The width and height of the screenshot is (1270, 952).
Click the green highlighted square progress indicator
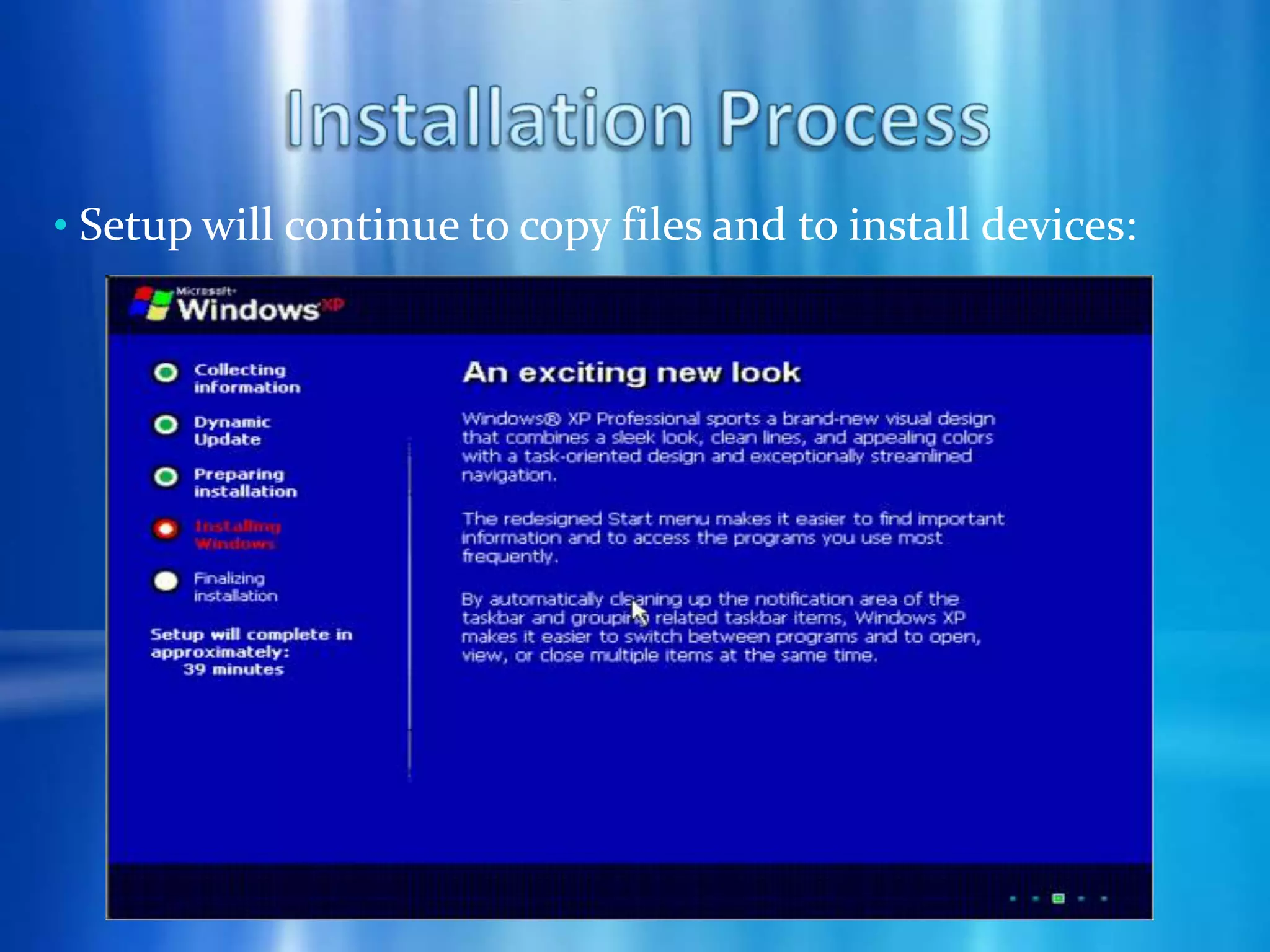coord(1059,898)
